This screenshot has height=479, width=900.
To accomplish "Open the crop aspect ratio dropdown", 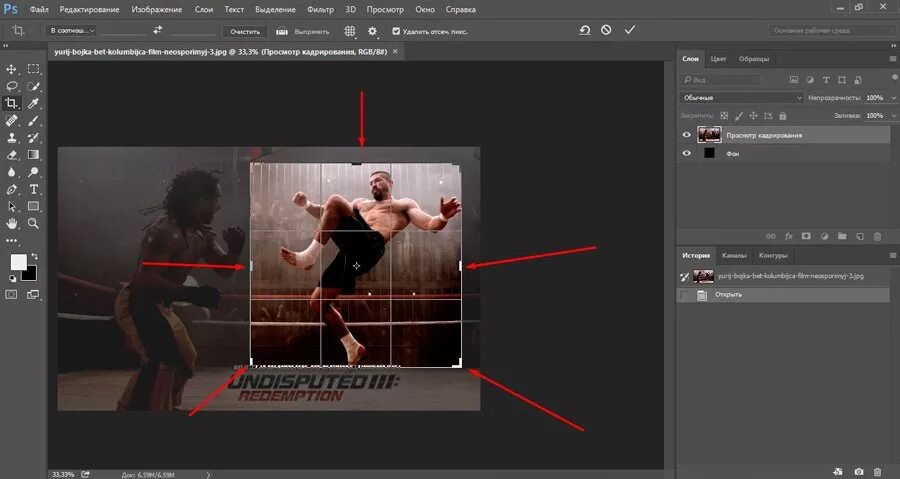I will [x=71, y=31].
